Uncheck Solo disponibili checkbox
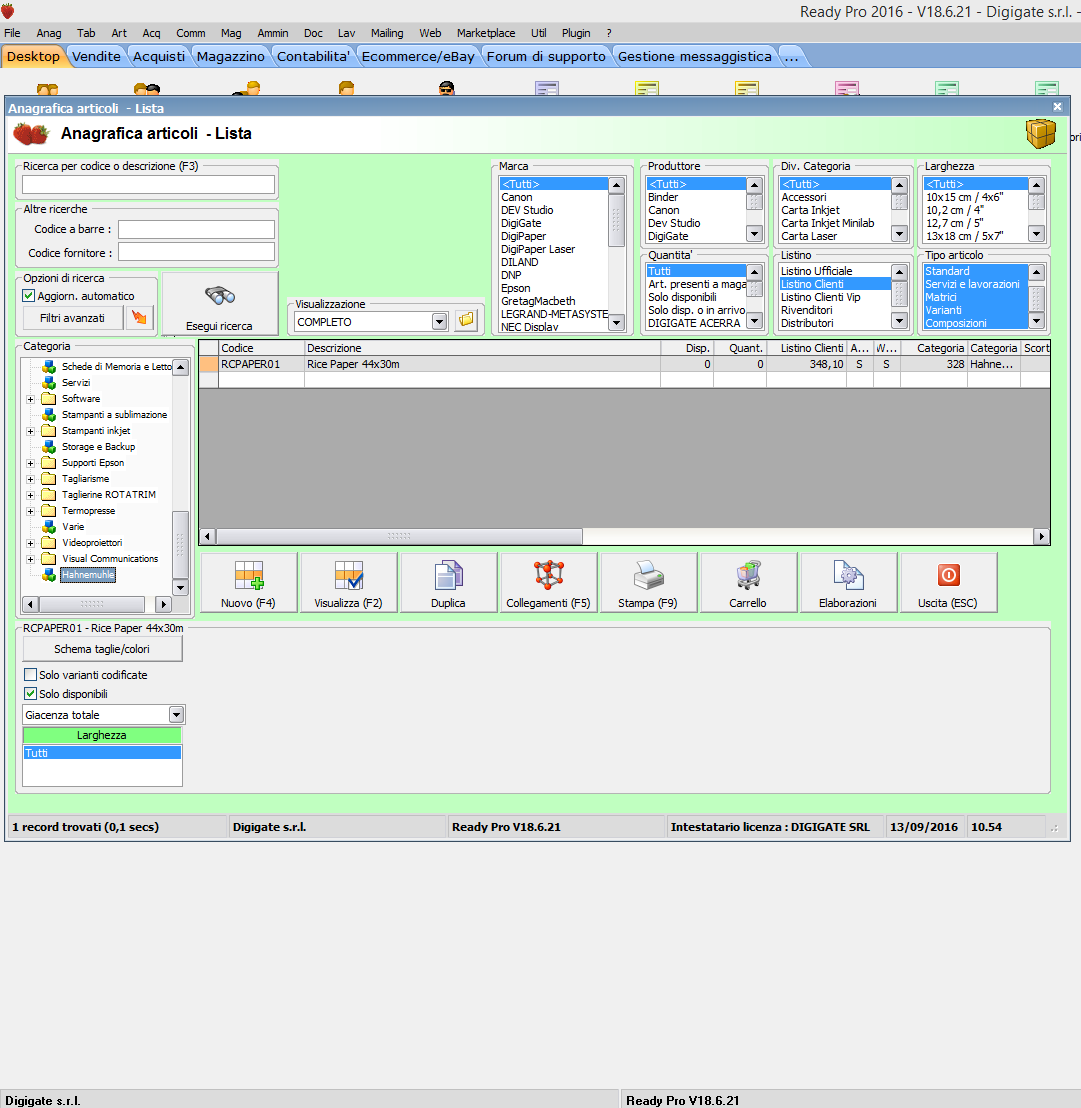Screen dimensions: 1081x1108 point(30,694)
